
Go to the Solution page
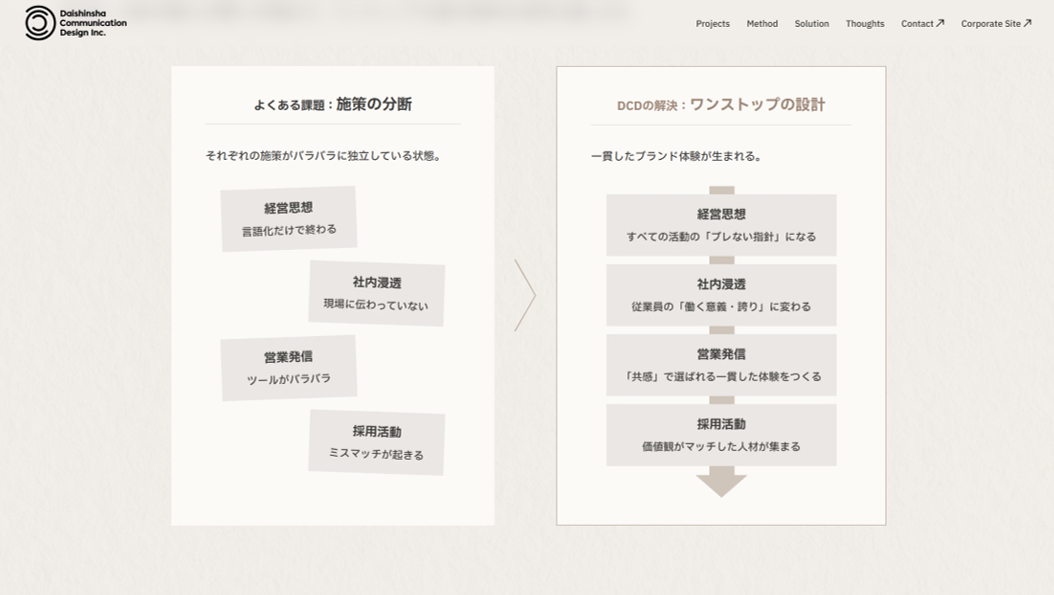(x=811, y=24)
